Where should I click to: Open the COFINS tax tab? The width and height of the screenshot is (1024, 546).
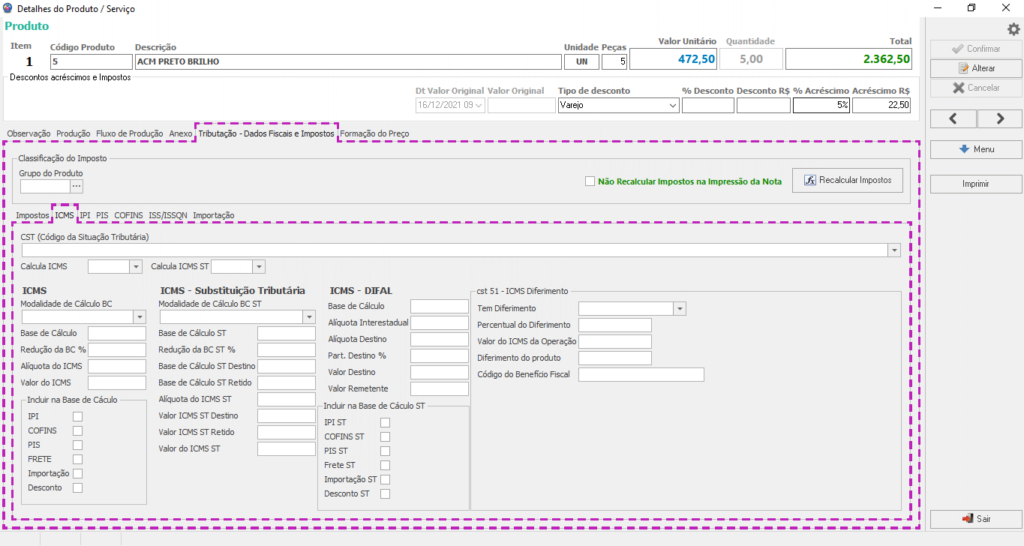pyautogui.click(x=128, y=215)
